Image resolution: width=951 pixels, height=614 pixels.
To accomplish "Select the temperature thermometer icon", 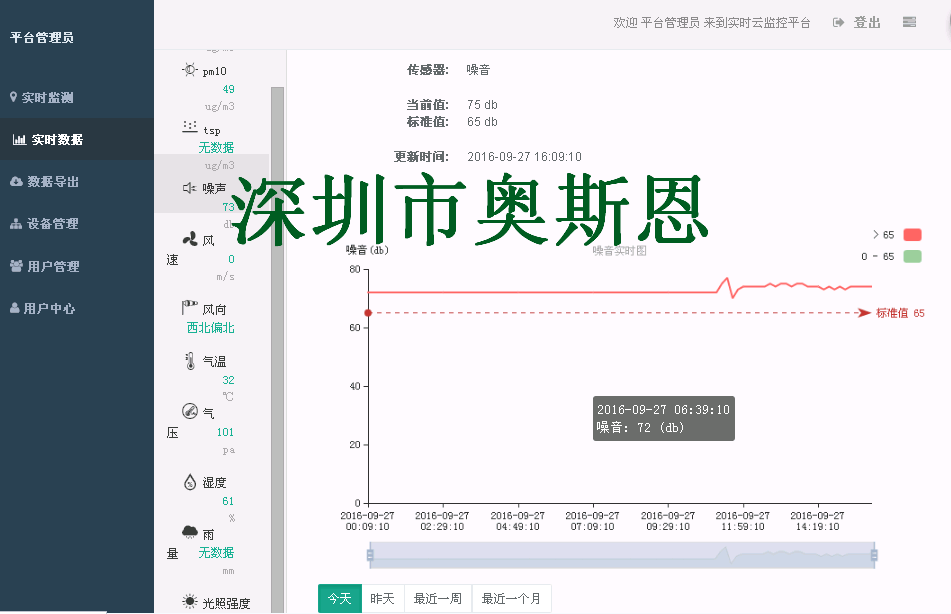I will [190, 361].
